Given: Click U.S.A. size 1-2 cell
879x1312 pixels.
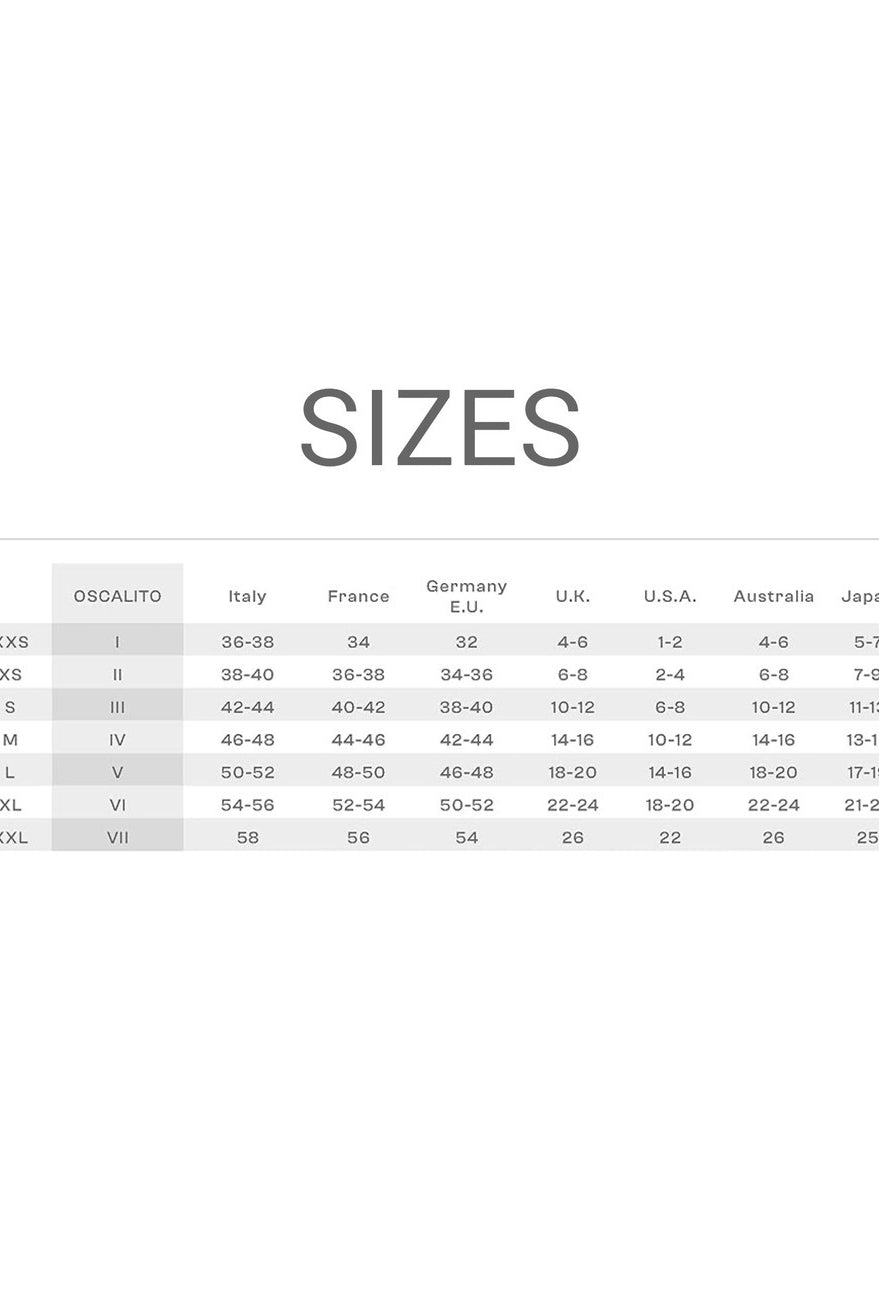Looking at the screenshot, I should pos(670,642).
